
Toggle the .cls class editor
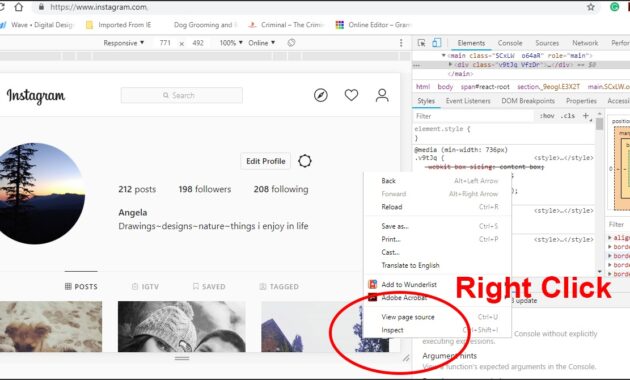[568, 116]
